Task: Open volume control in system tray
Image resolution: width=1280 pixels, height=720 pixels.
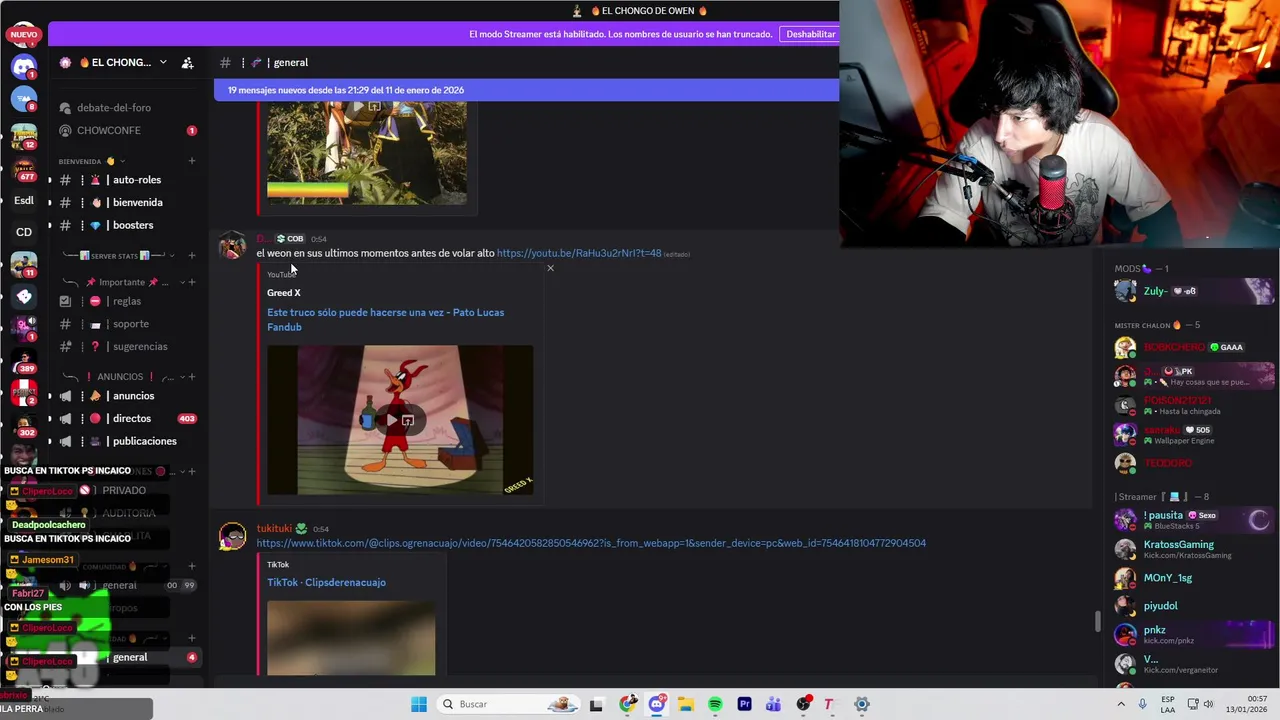Action: point(1208,704)
